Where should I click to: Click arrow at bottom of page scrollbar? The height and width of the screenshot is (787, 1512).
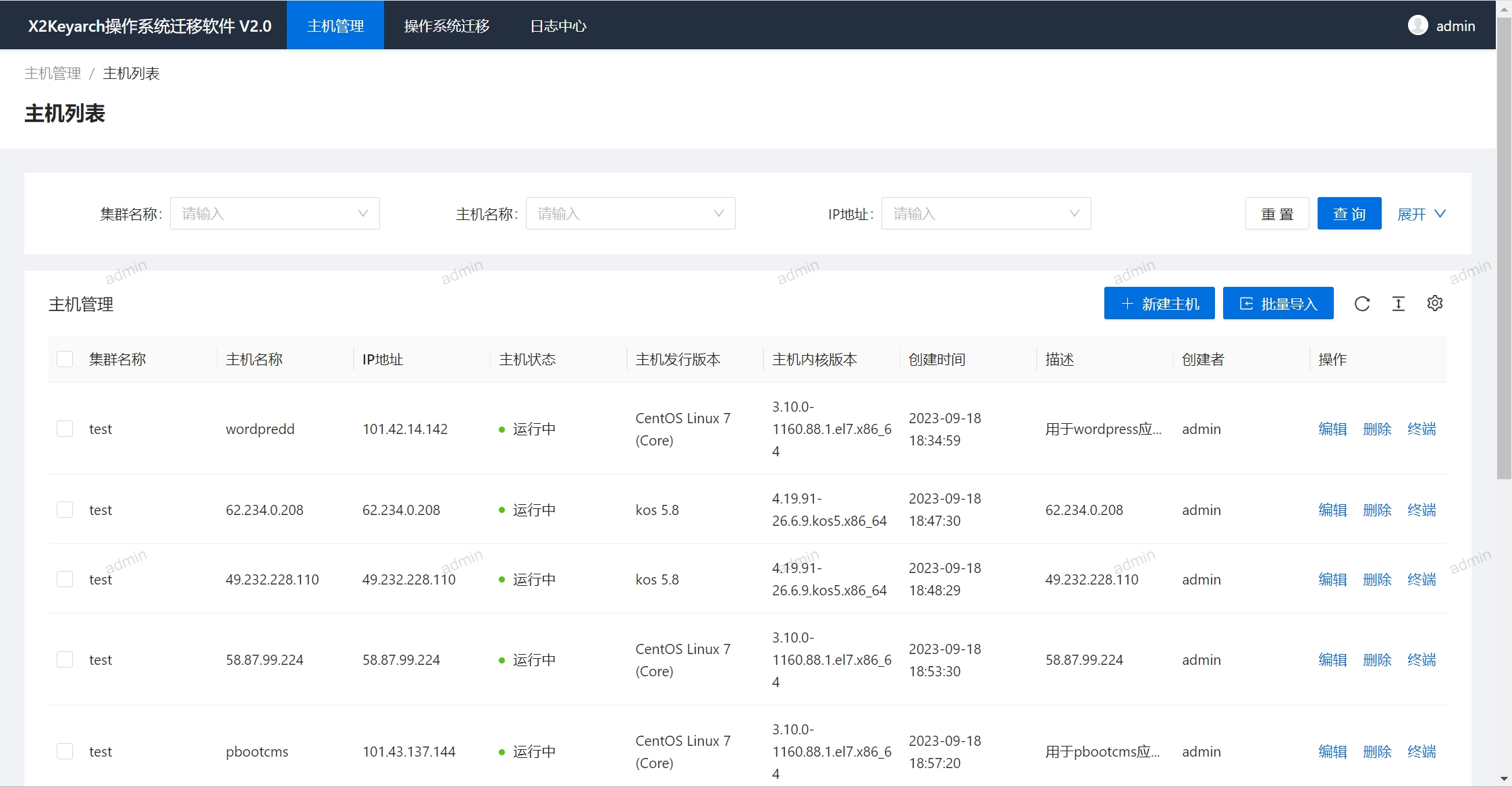coord(1504,780)
